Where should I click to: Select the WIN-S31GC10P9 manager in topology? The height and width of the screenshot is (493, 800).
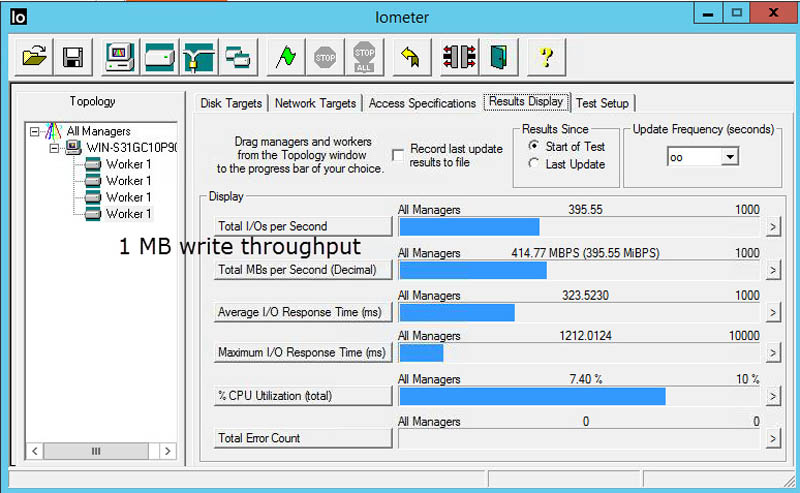pyautogui.click(x=132, y=148)
